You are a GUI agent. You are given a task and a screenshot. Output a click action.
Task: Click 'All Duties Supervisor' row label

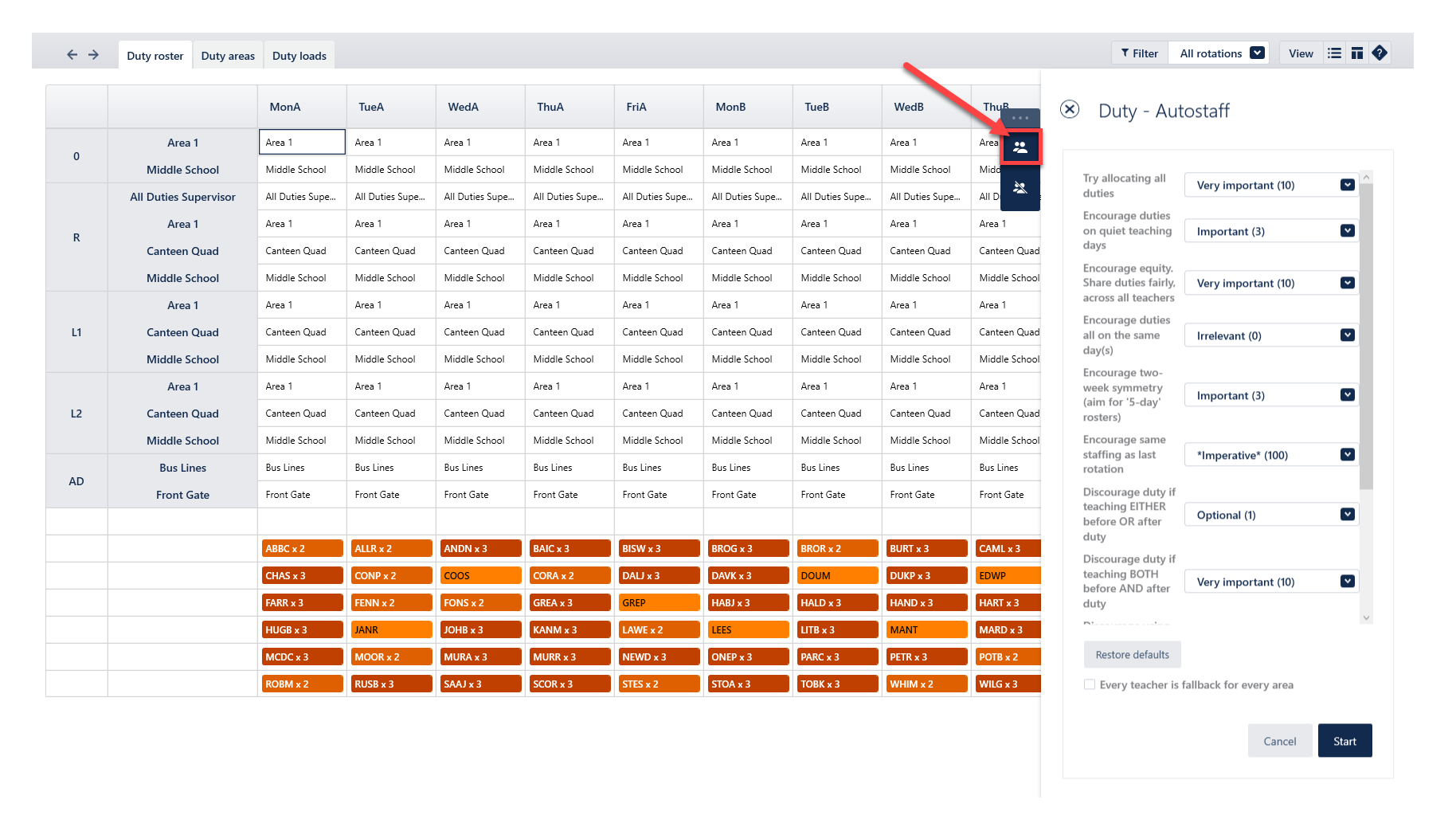click(182, 197)
